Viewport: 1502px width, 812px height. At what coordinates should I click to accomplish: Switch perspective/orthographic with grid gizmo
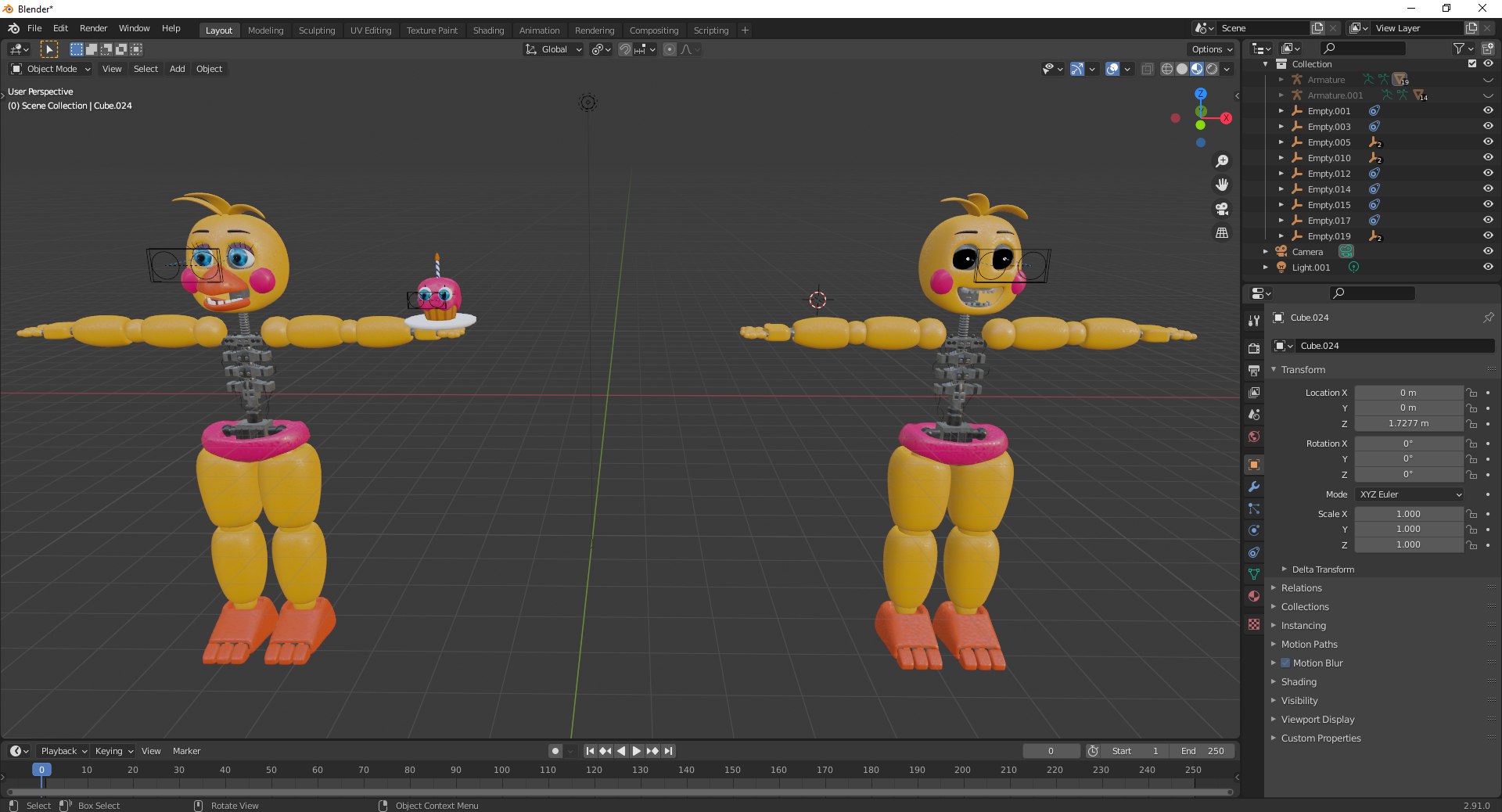click(x=1222, y=233)
